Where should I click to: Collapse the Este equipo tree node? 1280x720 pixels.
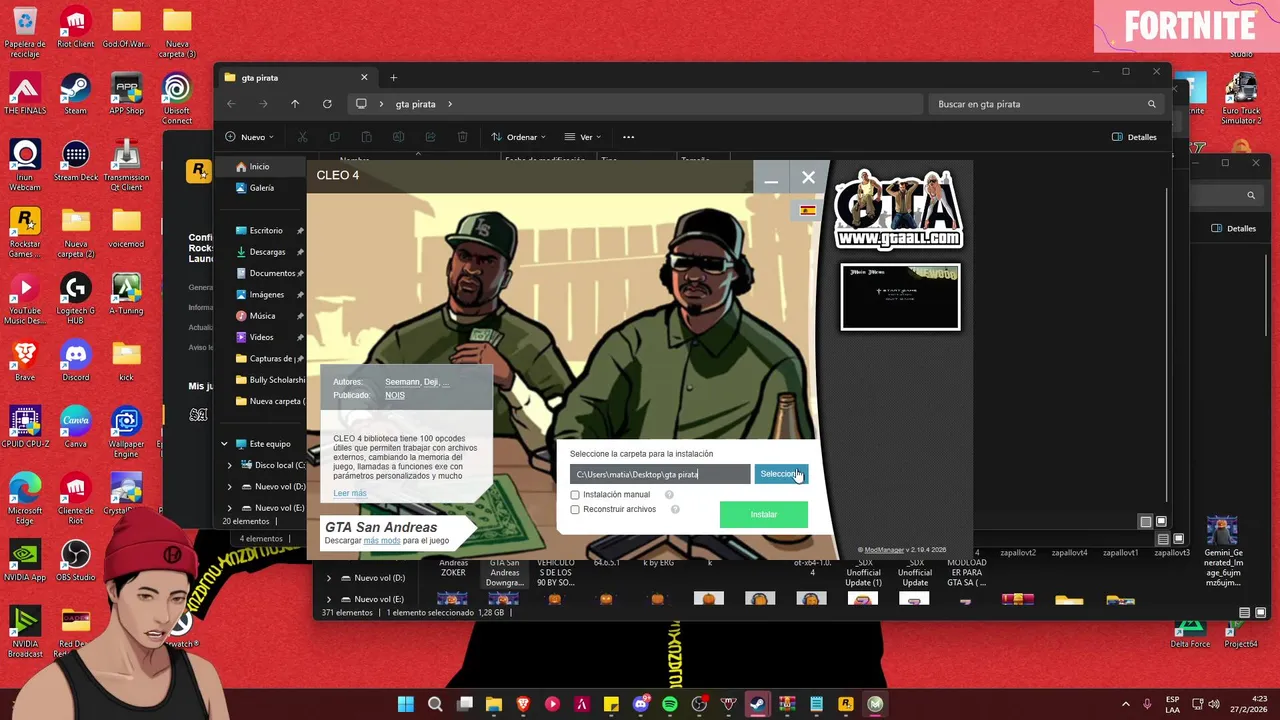tap(224, 444)
